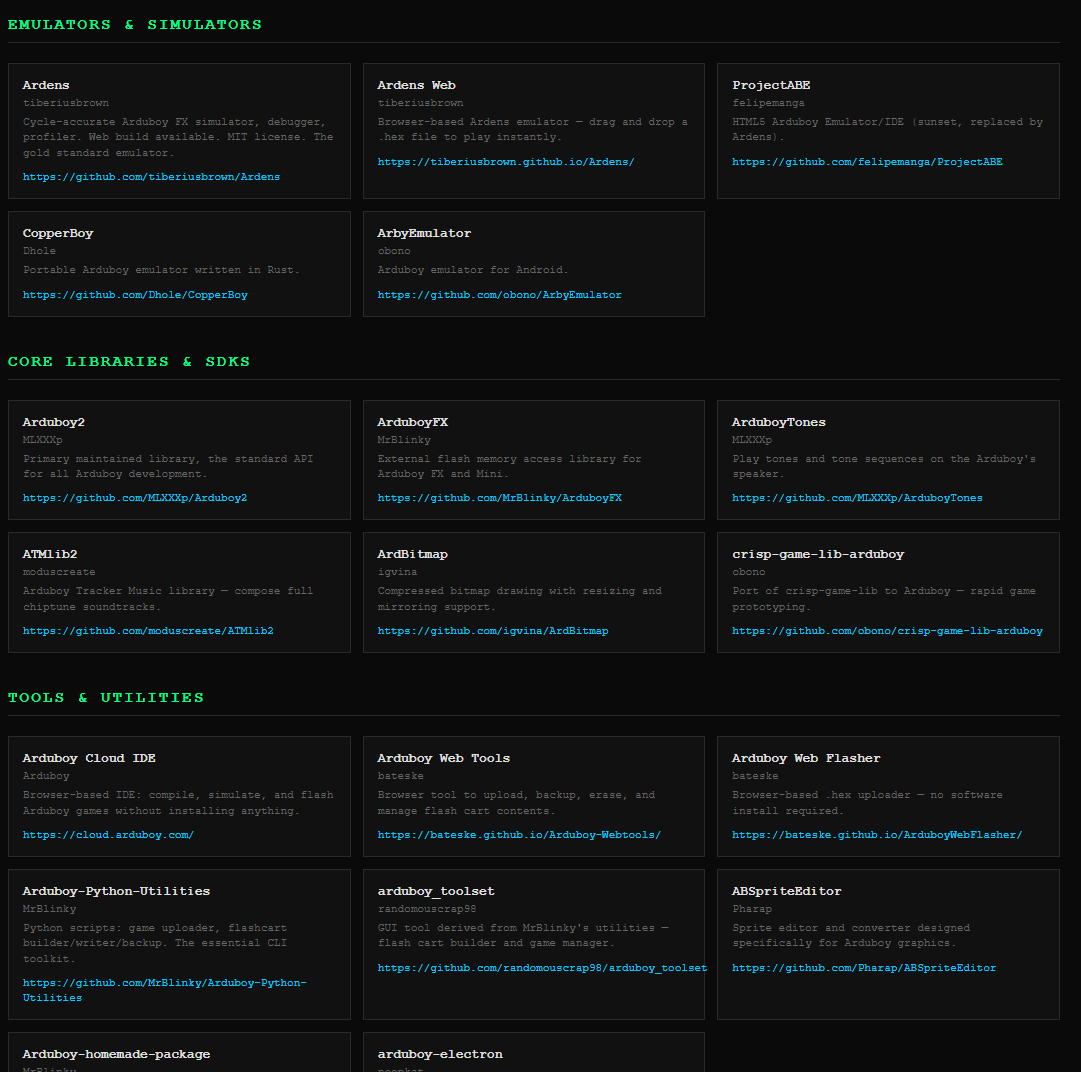The image size is (1081, 1072).
Task: Open the felipemanga/ProjectABE GitHub link
Action: [x=867, y=162]
